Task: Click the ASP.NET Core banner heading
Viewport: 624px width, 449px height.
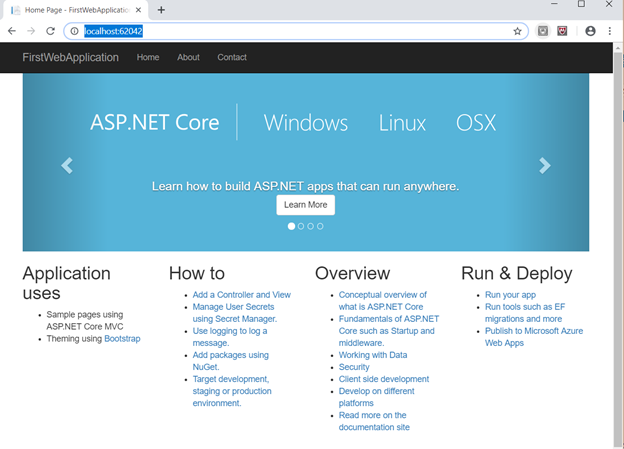Action: [155, 122]
